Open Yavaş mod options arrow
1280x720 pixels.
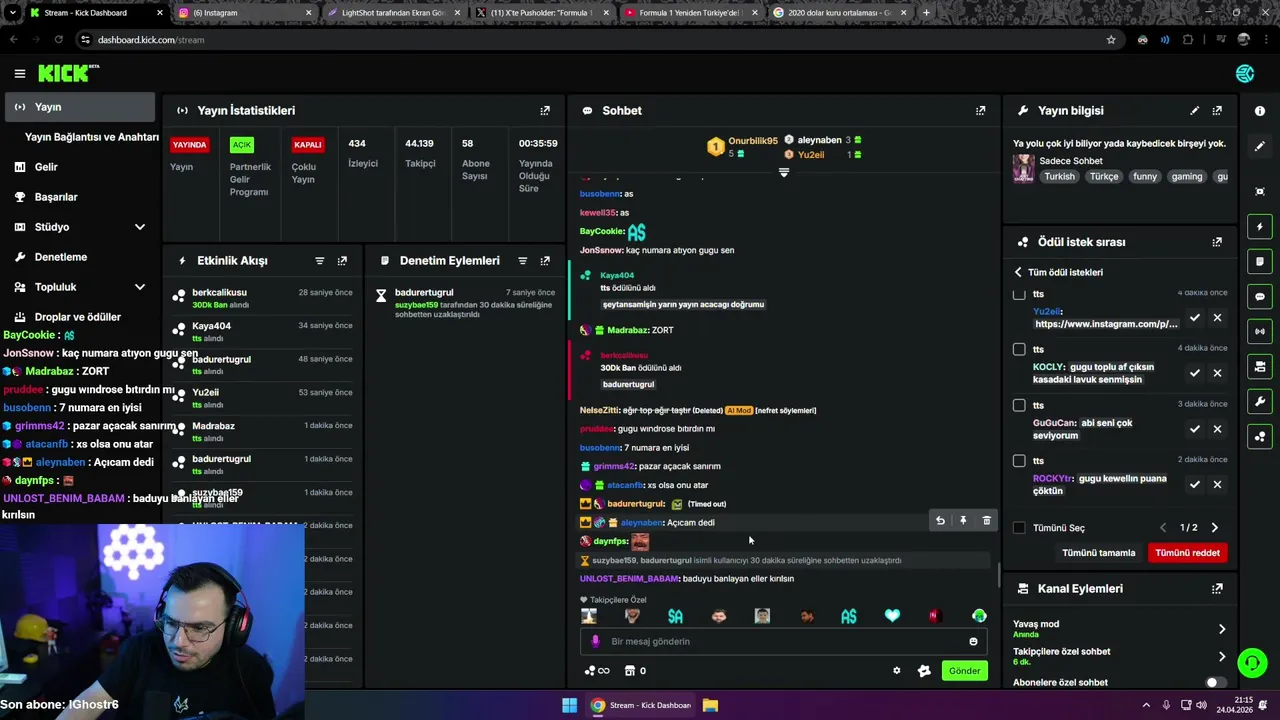pyautogui.click(x=1222, y=629)
